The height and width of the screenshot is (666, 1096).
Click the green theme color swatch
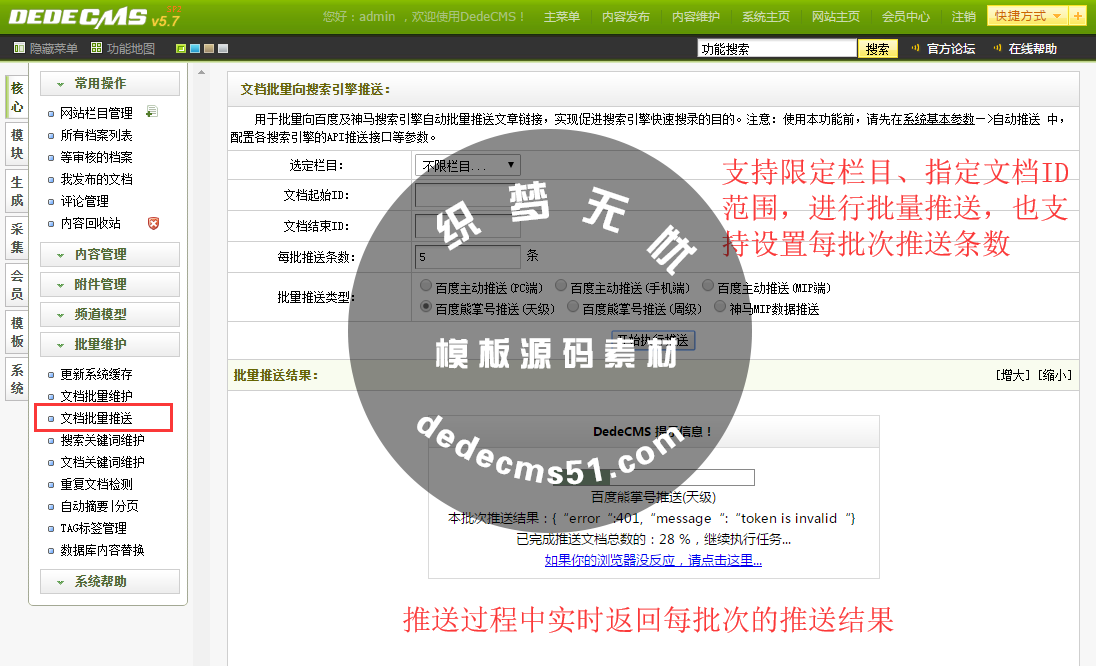point(182,47)
